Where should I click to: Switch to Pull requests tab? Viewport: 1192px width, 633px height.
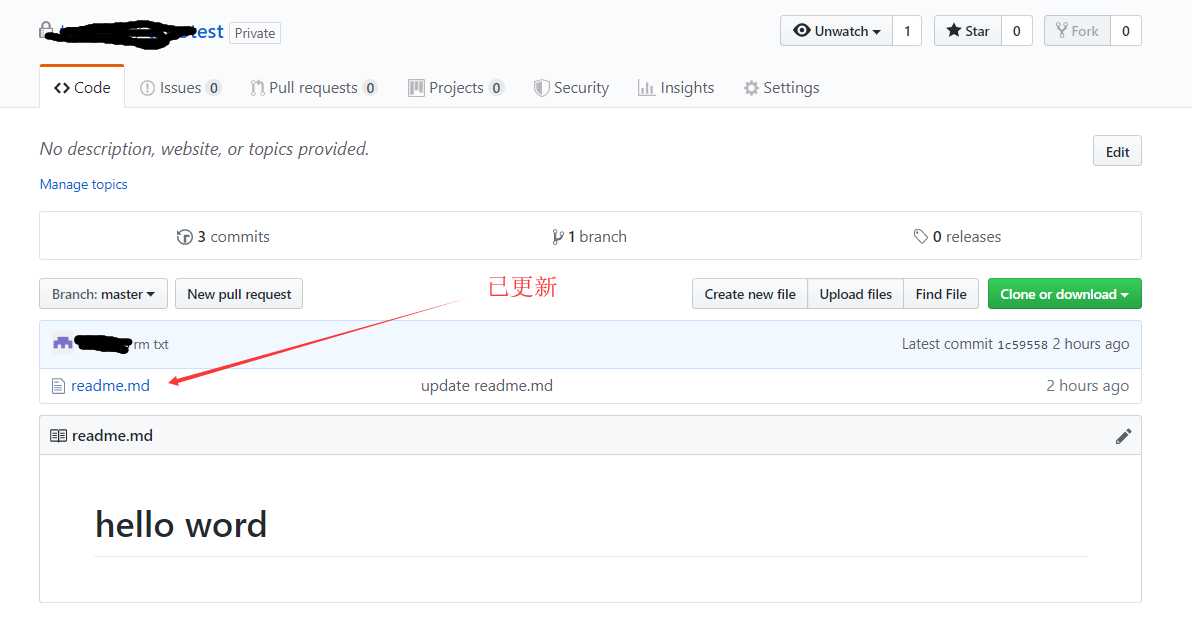[313, 87]
